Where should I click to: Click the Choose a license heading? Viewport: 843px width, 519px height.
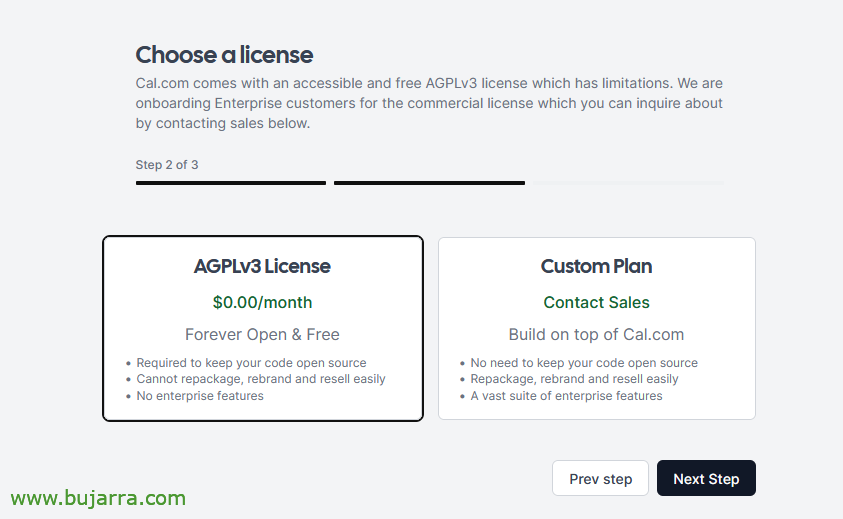224,55
